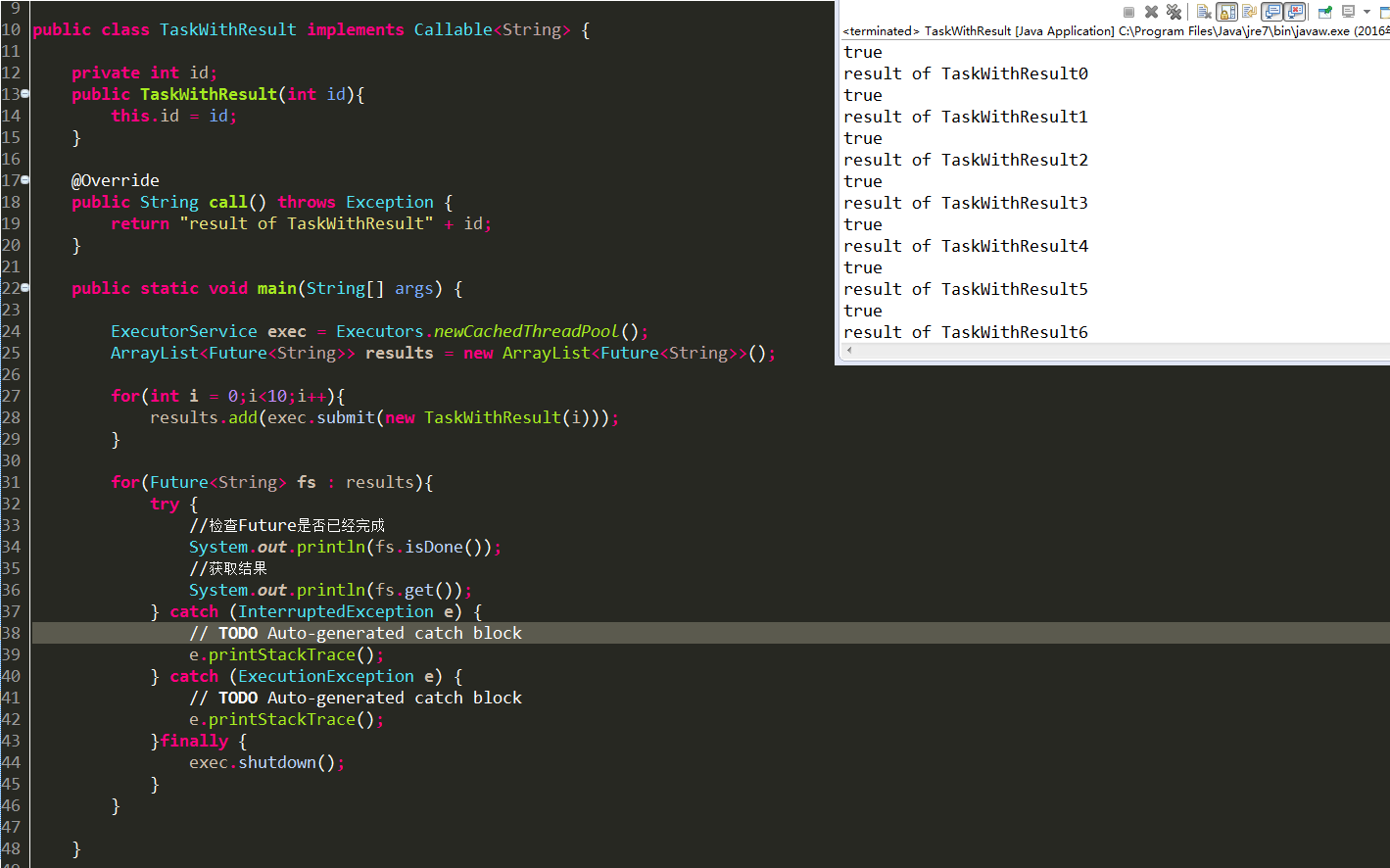Click Display Selected Console monitor icon

tap(1349, 12)
